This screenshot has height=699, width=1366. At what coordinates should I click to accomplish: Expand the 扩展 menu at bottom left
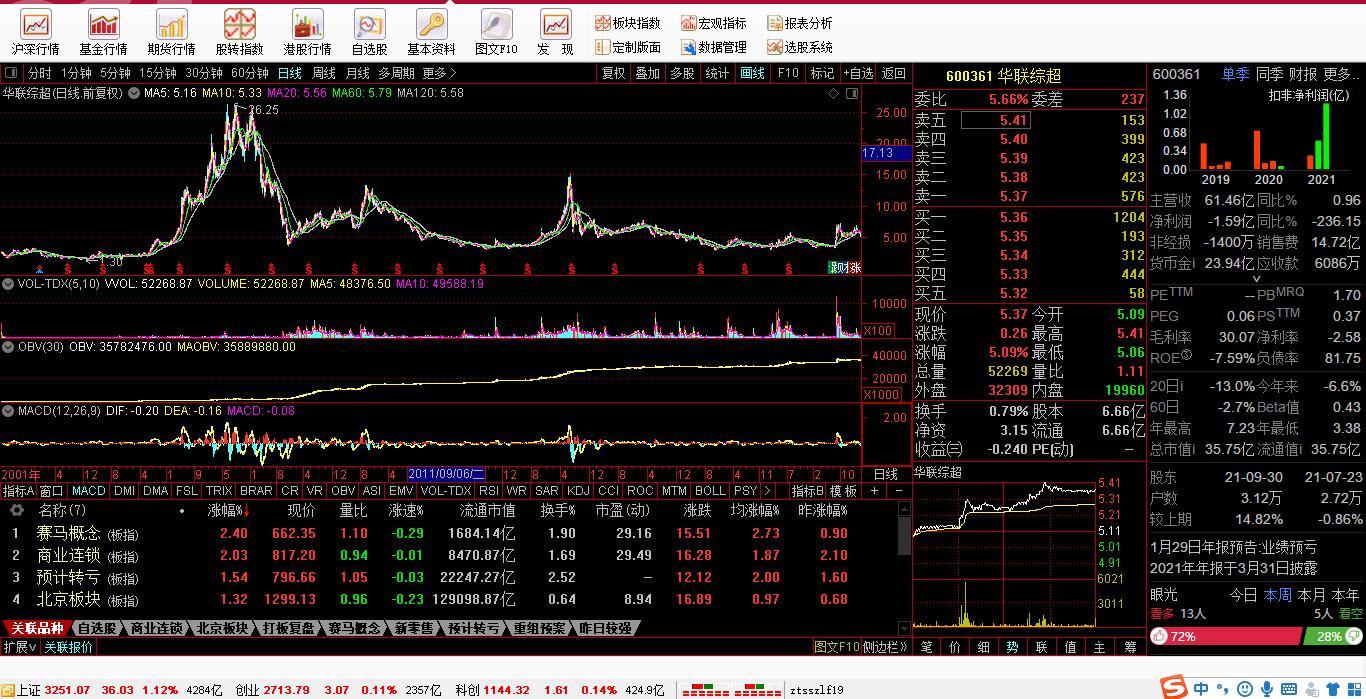pos(20,647)
